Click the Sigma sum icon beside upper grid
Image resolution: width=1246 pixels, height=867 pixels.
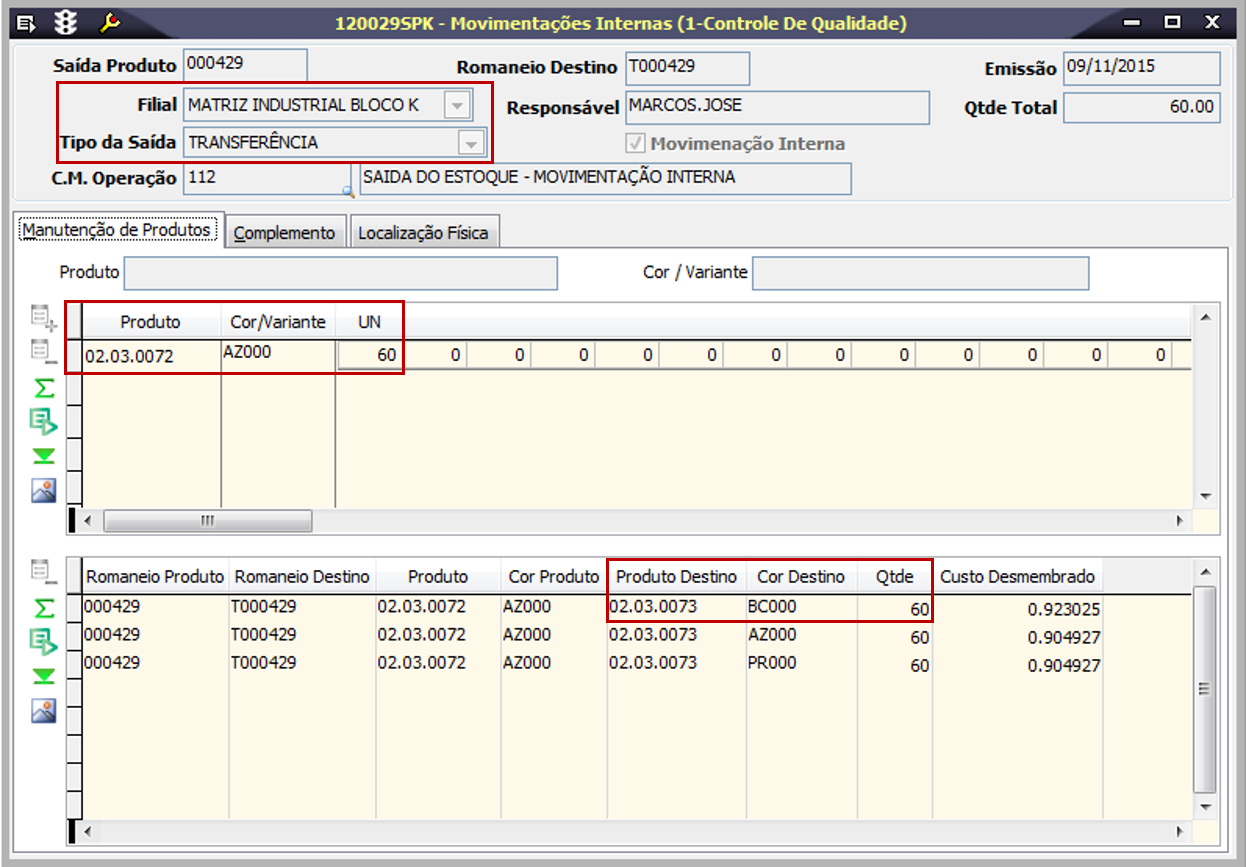point(43,389)
